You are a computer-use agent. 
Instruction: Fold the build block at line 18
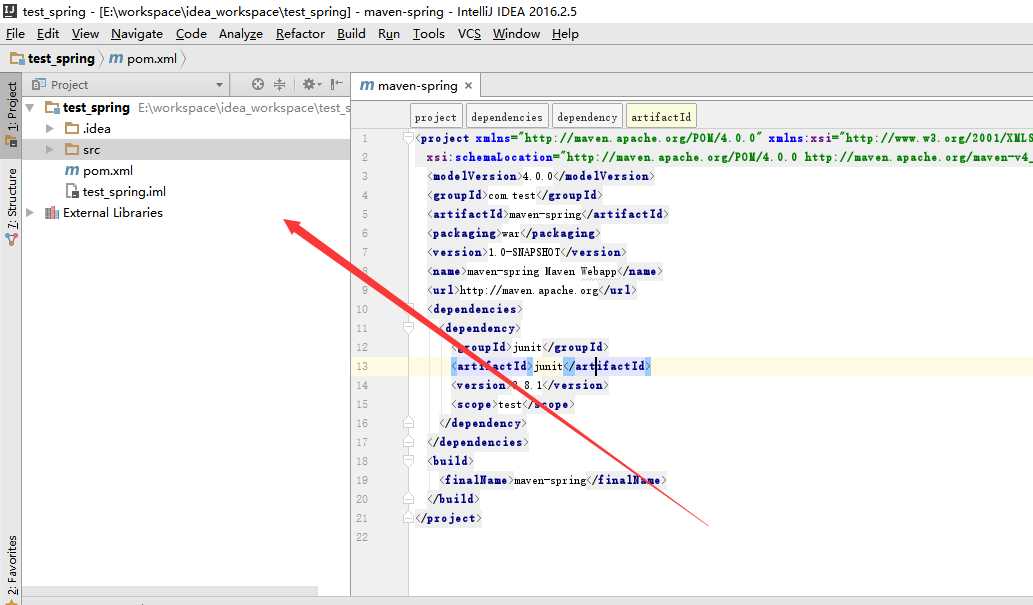[x=408, y=461]
